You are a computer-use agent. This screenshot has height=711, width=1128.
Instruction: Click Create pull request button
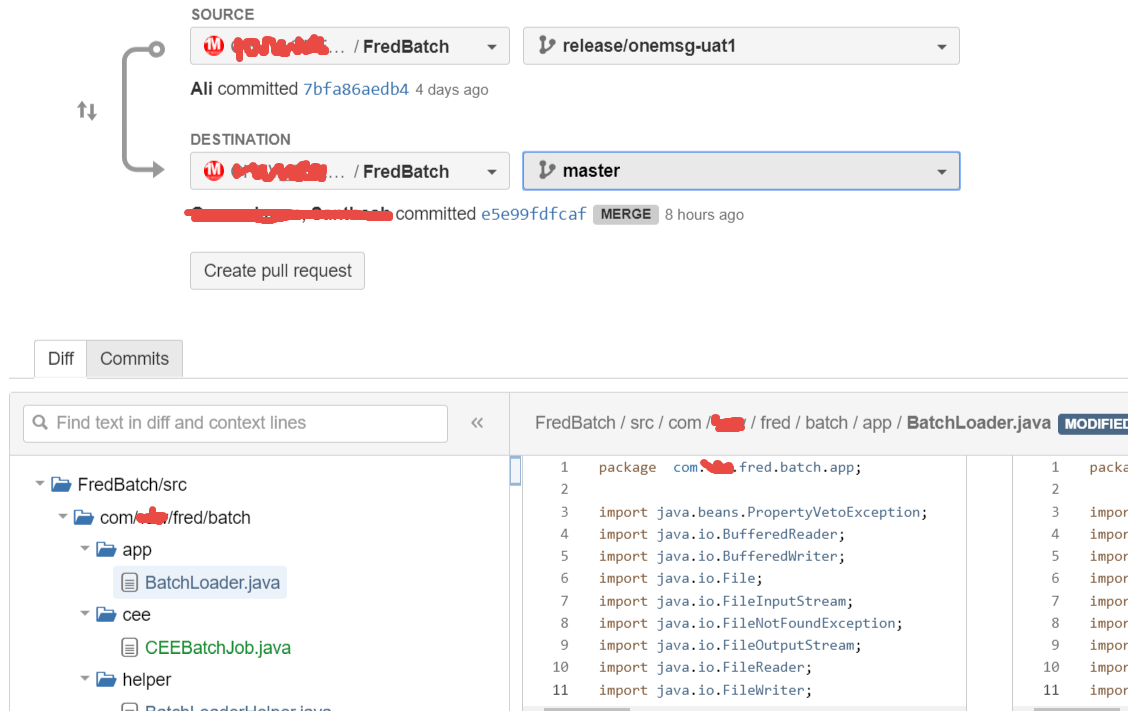point(278,271)
